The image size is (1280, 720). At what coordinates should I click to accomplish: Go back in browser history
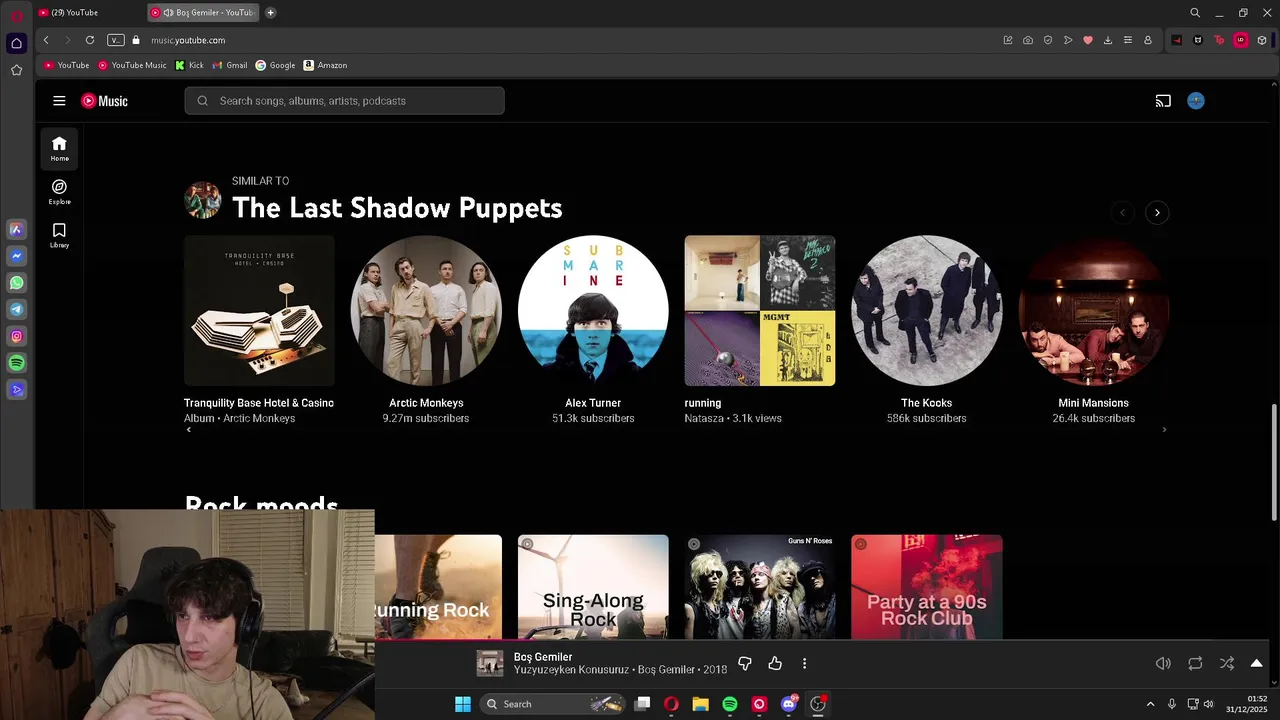coord(46,40)
